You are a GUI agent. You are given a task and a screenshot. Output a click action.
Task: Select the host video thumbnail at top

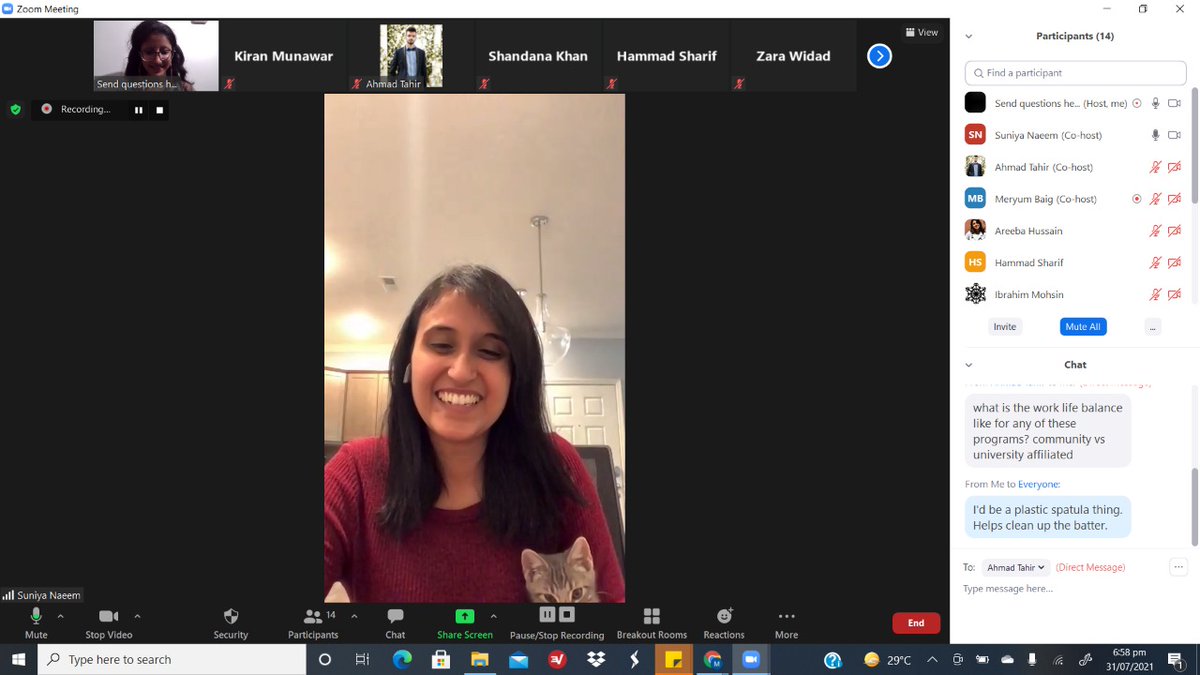click(156, 56)
